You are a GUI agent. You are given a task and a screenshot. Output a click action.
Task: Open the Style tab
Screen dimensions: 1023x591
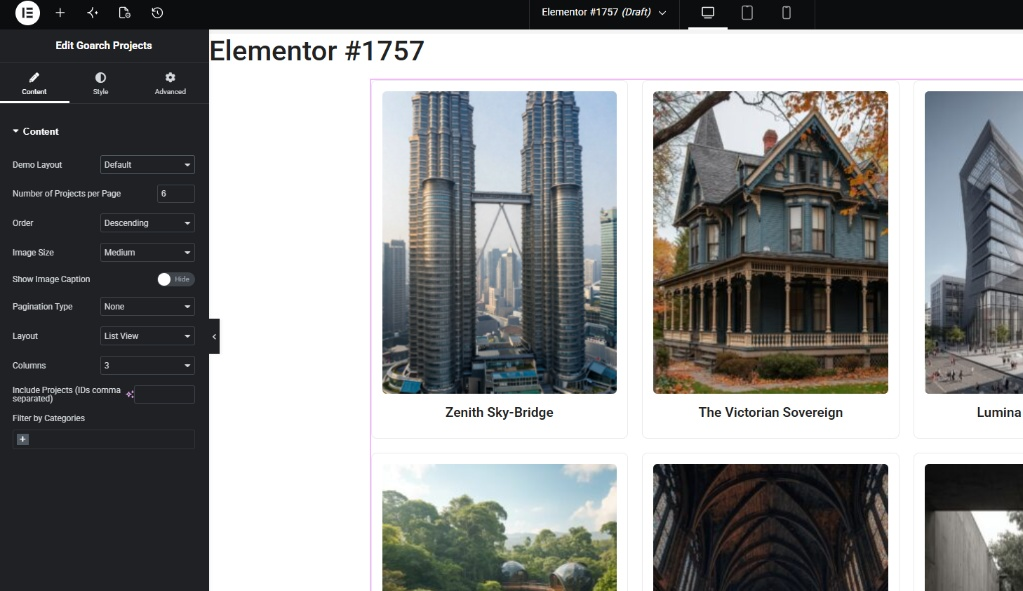coord(100,83)
